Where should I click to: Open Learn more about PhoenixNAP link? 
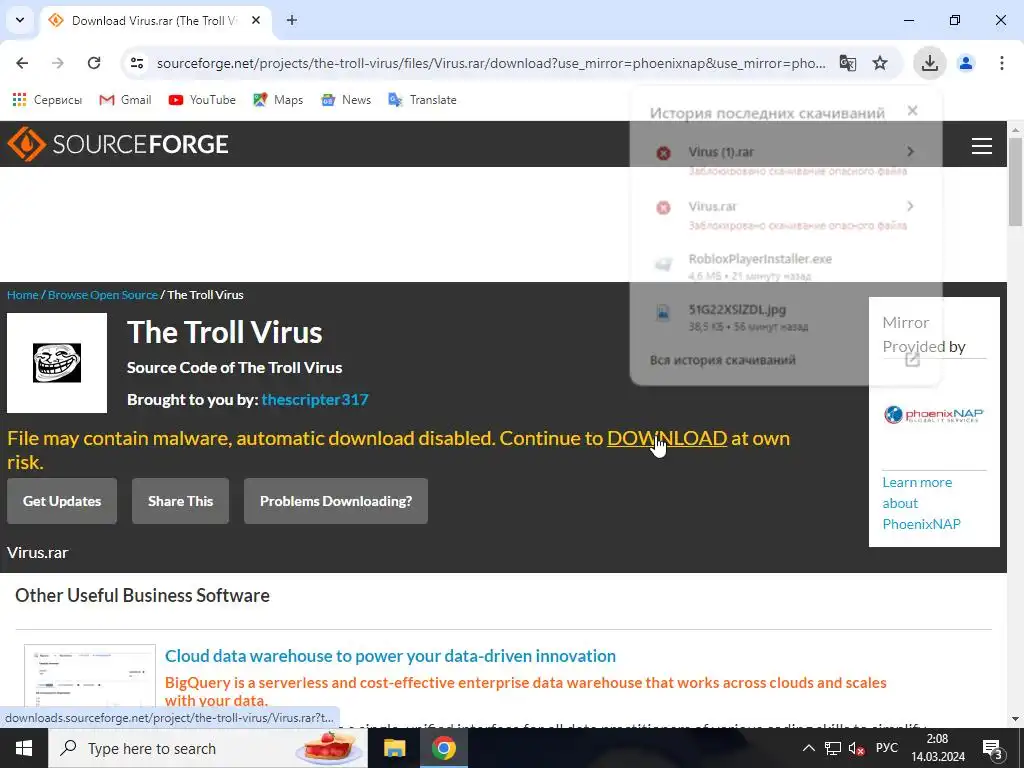(x=921, y=503)
